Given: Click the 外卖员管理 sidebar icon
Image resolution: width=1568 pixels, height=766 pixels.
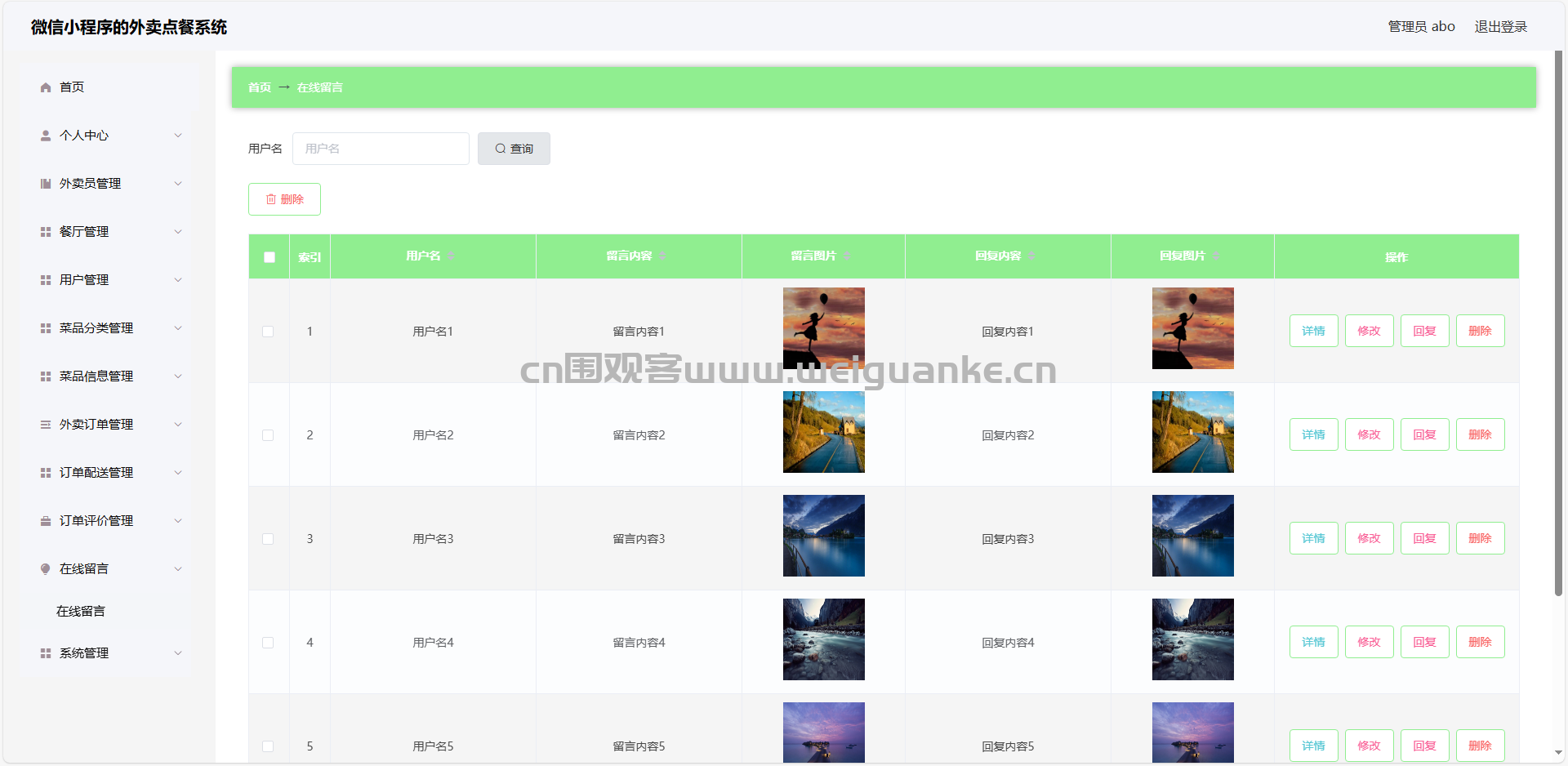Looking at the screenshot, I should tap(46, 184).
